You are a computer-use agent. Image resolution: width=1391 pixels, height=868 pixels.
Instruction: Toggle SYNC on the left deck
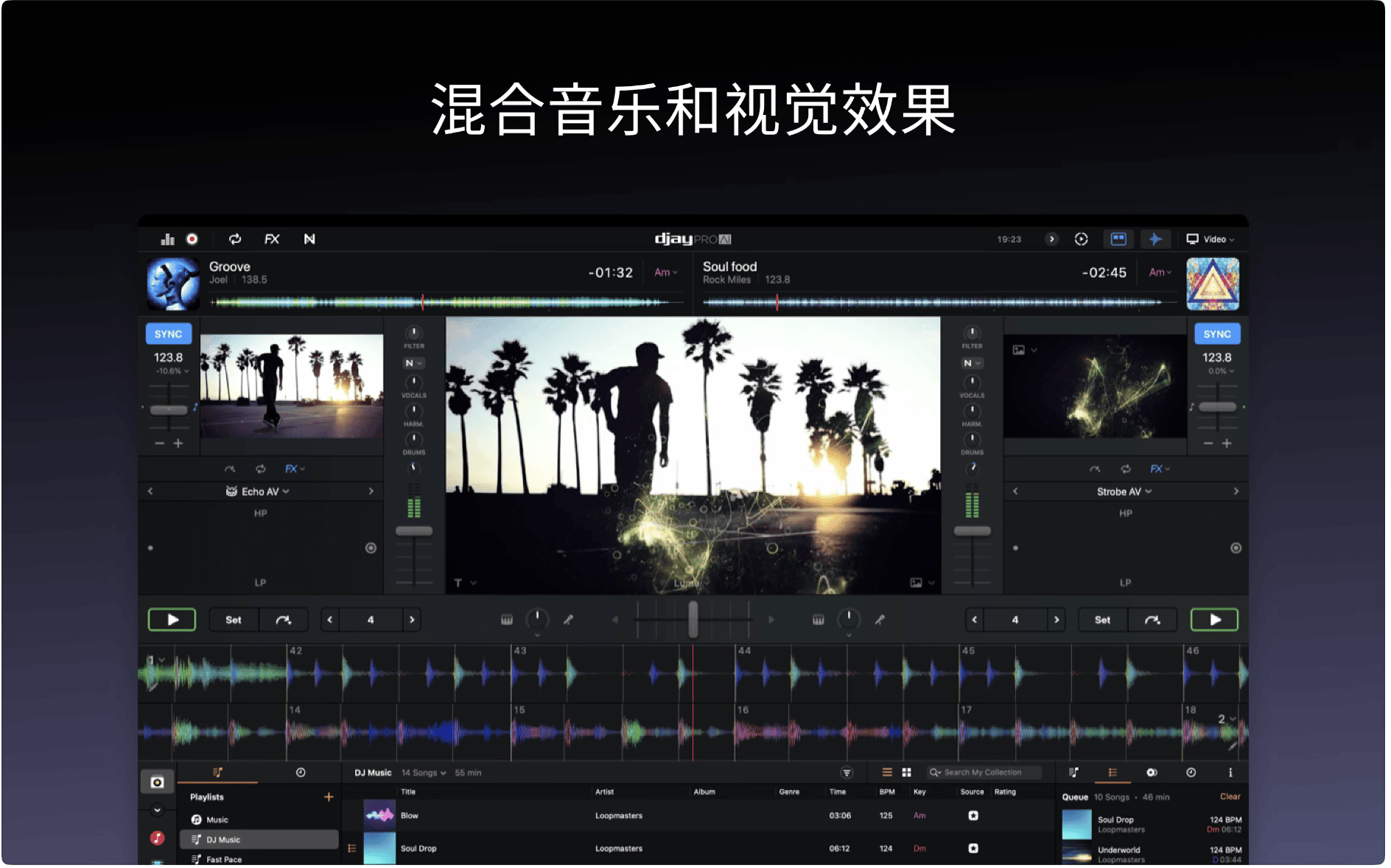[x=168, y=334]
